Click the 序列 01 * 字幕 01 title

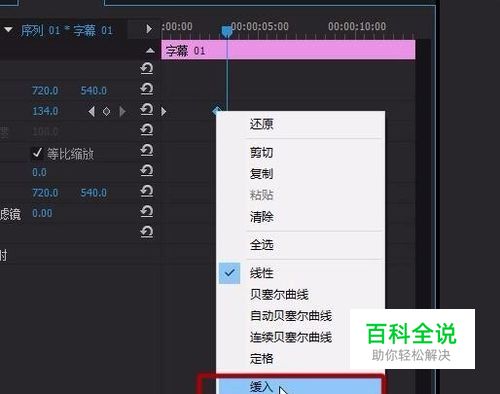(x=66, y=31)
